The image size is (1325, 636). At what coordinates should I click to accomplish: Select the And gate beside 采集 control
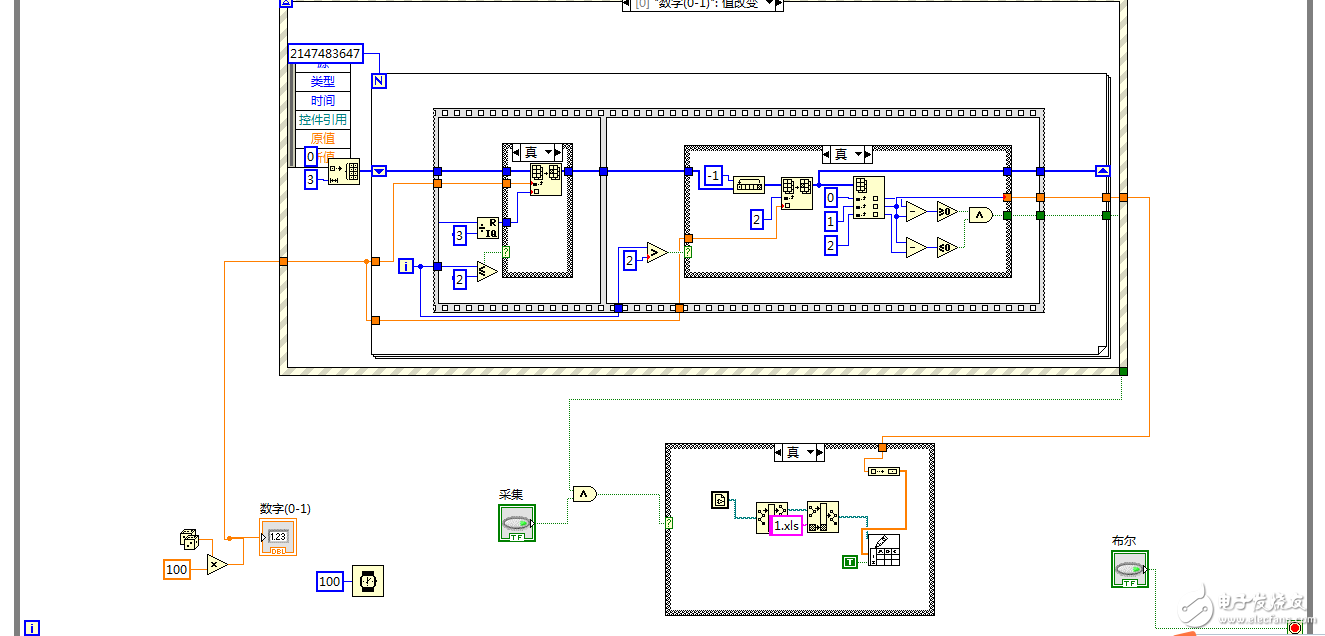point(584,493)
